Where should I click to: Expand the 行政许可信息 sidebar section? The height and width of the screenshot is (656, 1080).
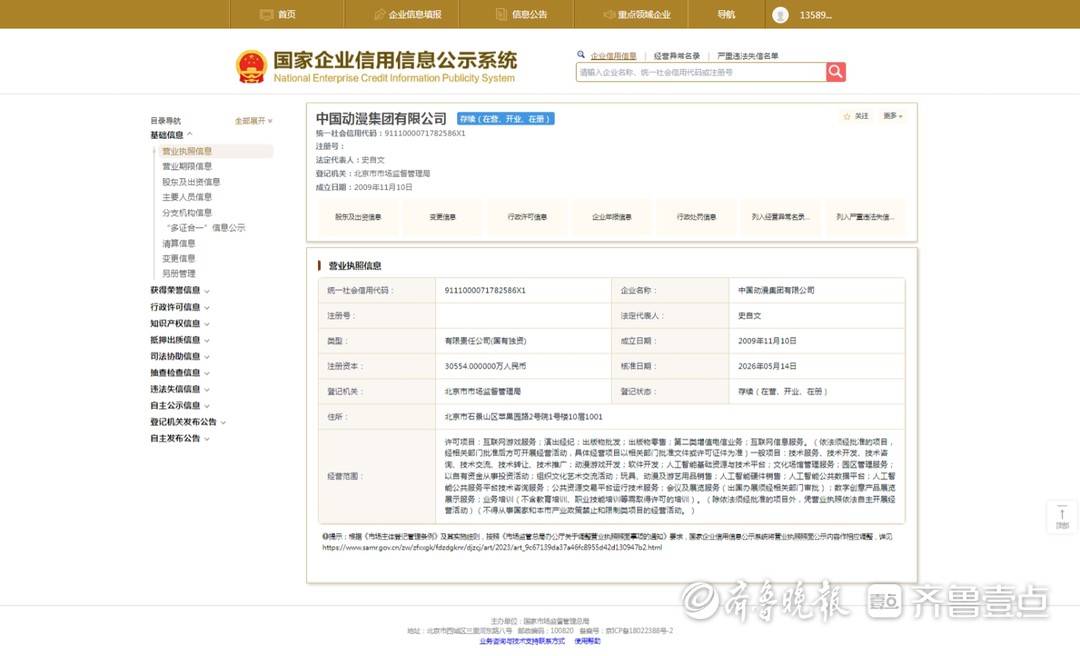tap(180, 307)
